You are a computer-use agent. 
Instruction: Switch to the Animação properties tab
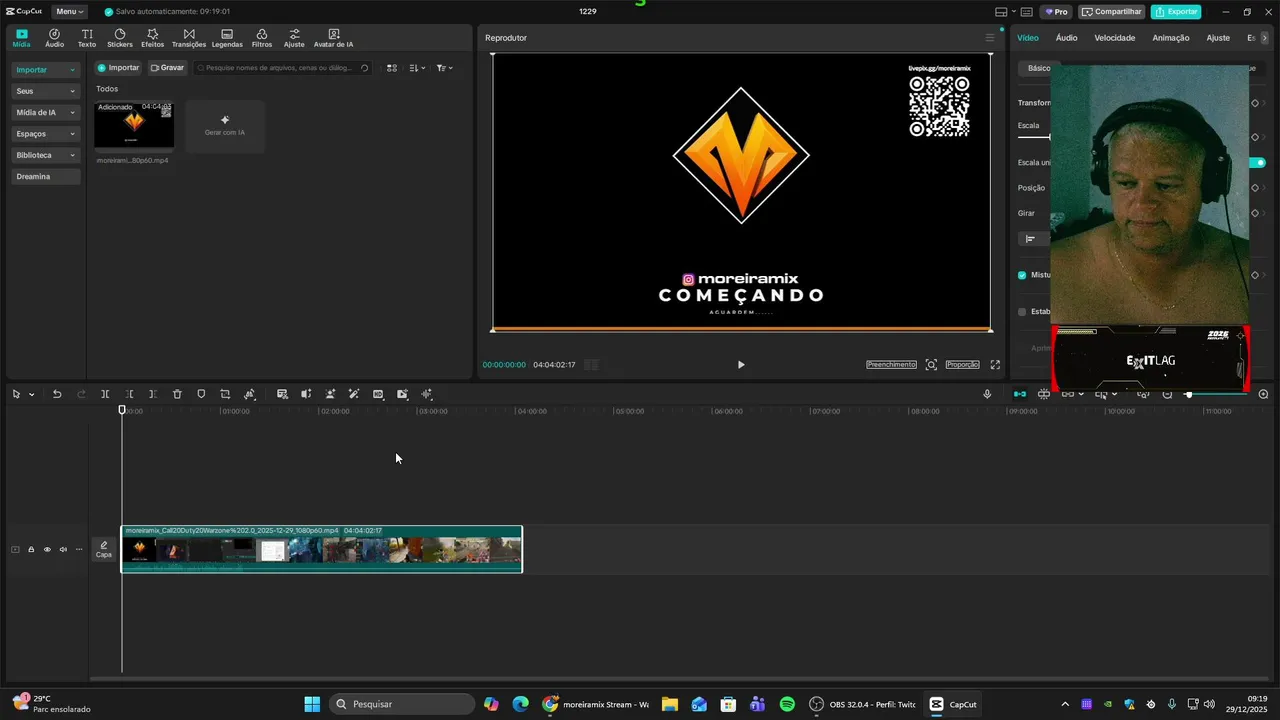tap(1171, 38)
